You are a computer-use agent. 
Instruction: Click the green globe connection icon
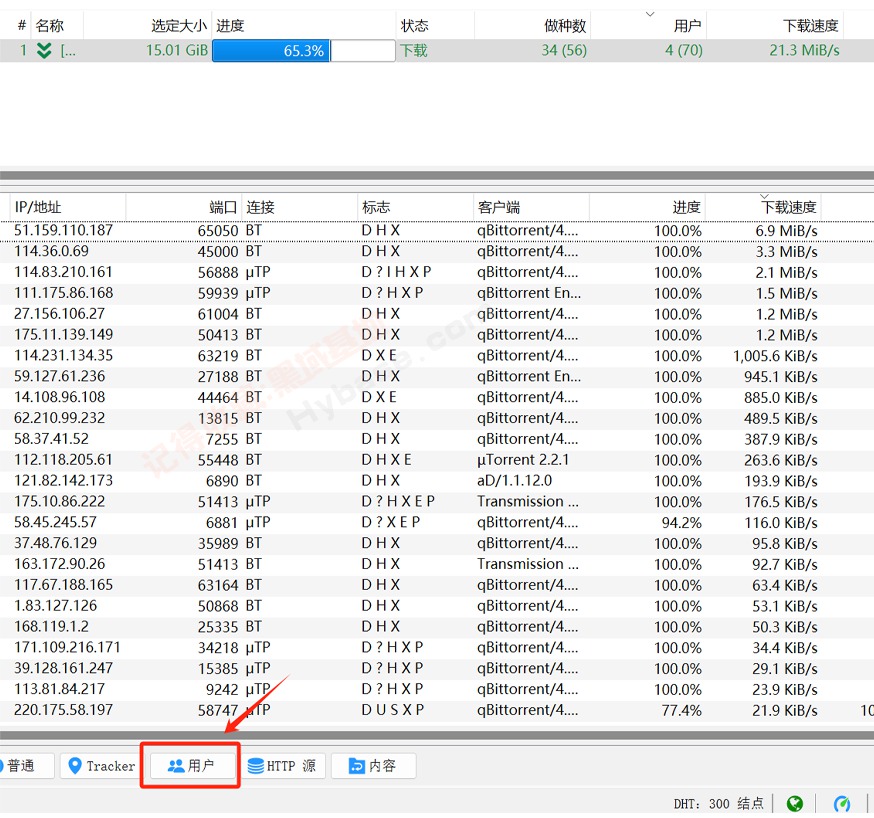(x=795, y=803)
